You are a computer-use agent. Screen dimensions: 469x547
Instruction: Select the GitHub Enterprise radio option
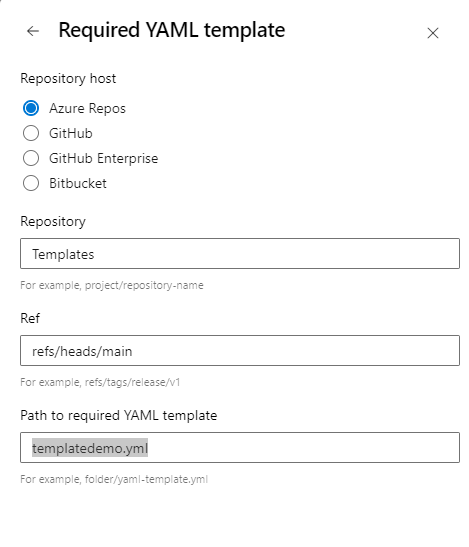[31, 158]
